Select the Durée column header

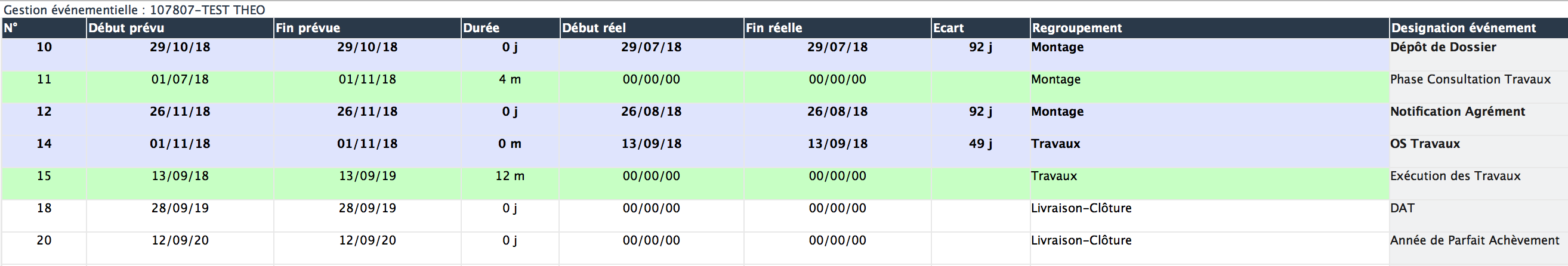pyautogui.click(x=510, y=28)
